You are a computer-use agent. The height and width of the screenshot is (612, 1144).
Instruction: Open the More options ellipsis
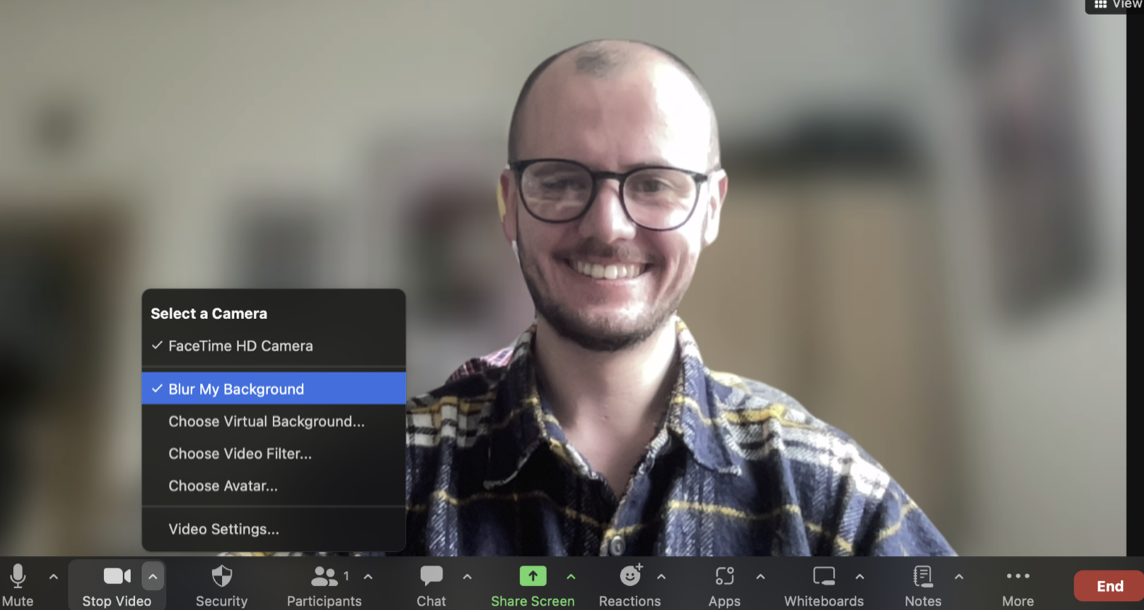pyautogui.click(x=1017, y=577)
